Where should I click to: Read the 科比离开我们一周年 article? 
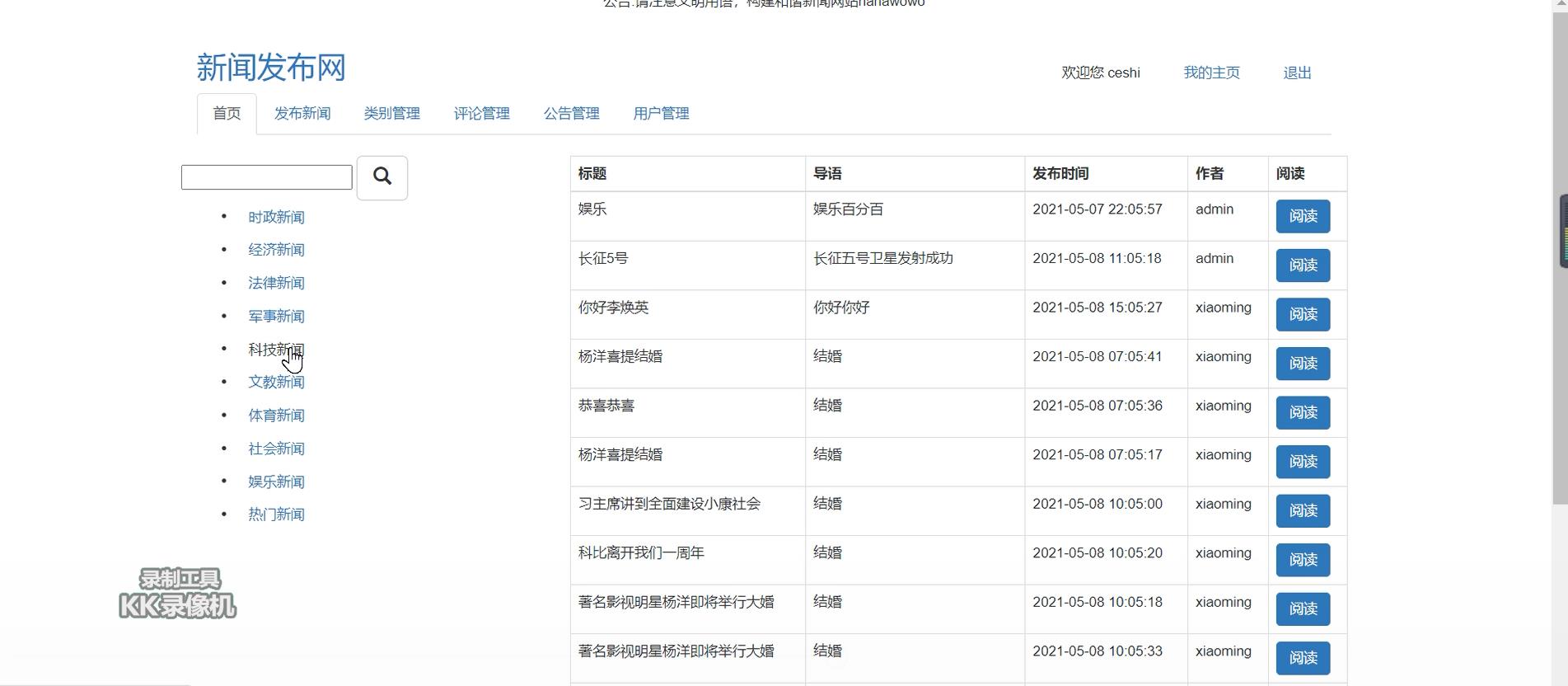(x=1303, y=560)
